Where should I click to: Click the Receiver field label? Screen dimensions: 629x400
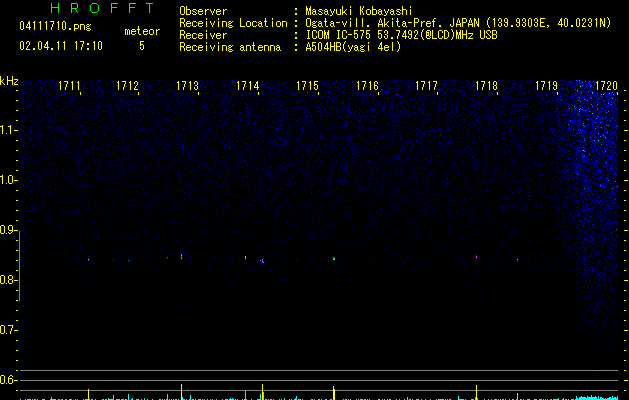tap(203, 35)
